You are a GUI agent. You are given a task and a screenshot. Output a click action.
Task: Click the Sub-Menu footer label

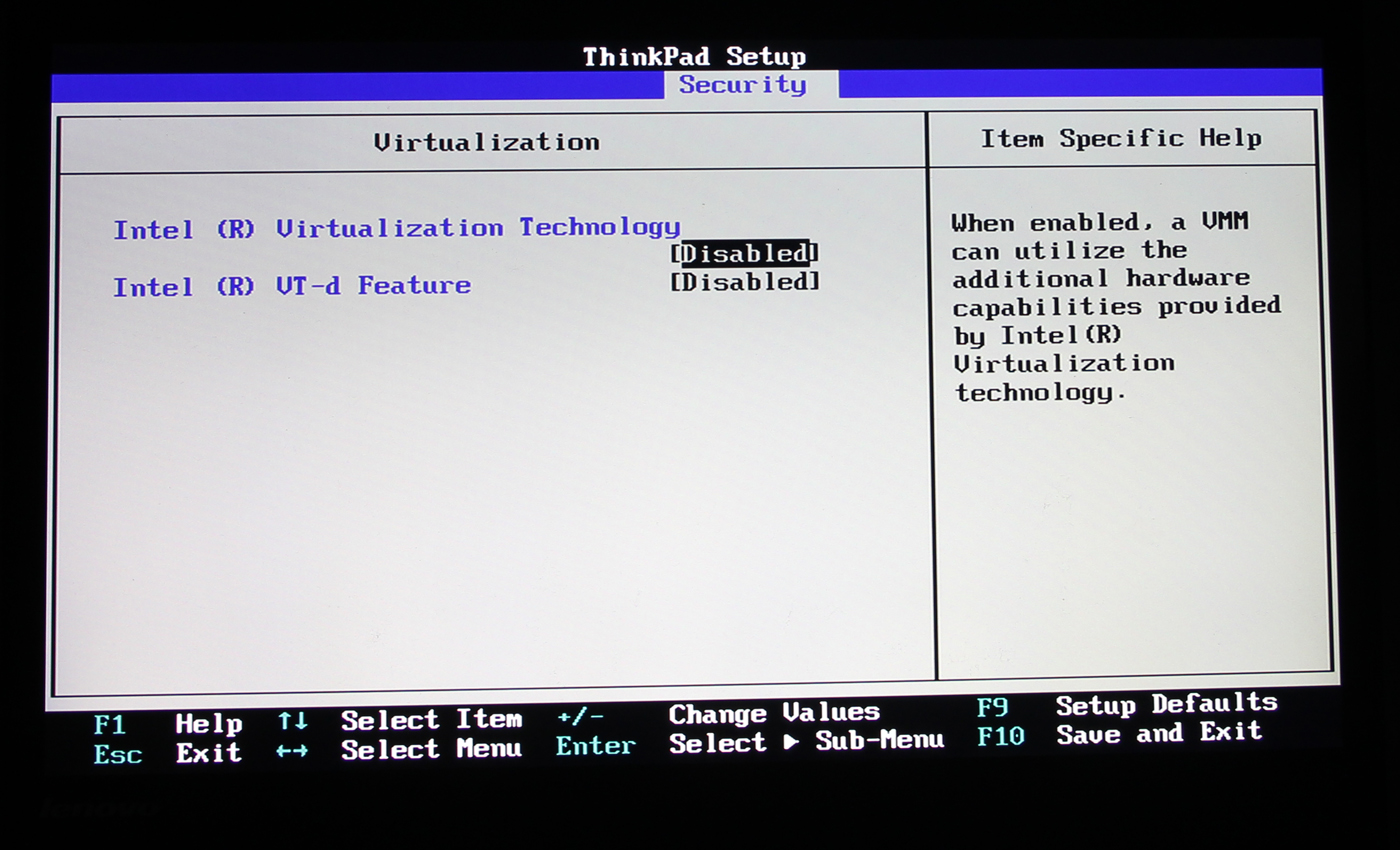(880, 741)
